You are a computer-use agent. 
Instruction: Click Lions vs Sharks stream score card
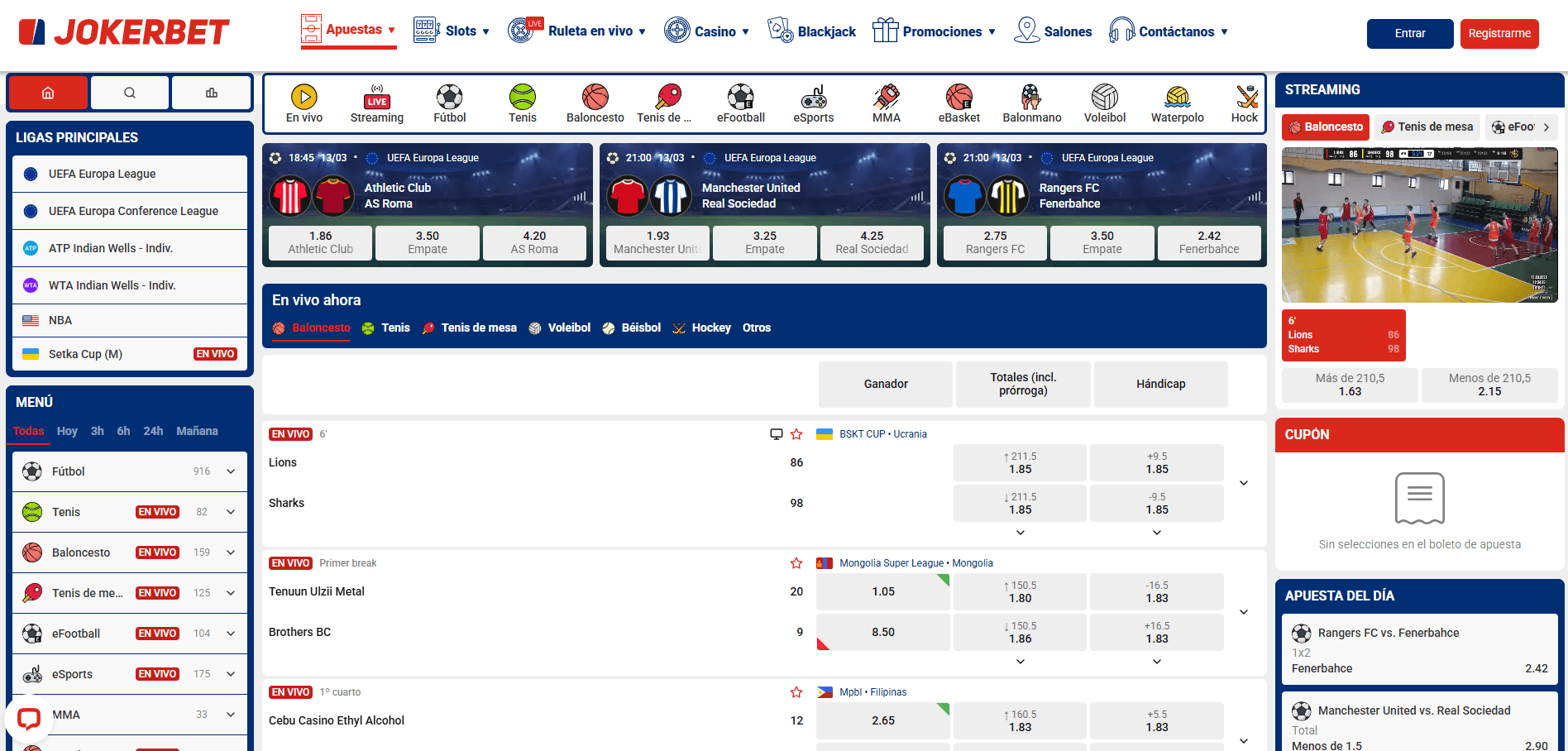[1343, 335]
